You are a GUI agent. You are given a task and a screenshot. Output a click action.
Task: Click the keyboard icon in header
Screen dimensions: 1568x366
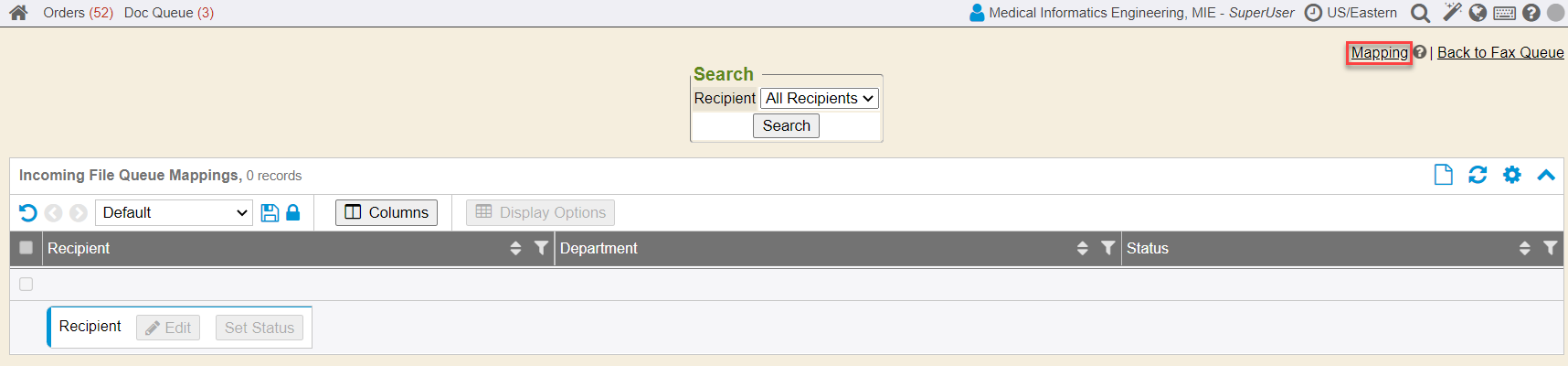[1505, 13]
